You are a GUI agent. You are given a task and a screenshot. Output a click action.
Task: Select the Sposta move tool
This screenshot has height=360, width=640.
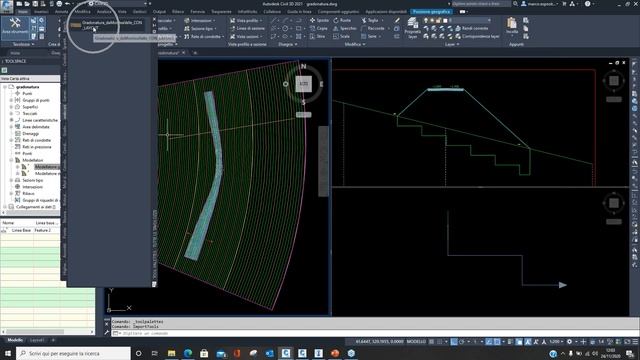pos(319,20)
